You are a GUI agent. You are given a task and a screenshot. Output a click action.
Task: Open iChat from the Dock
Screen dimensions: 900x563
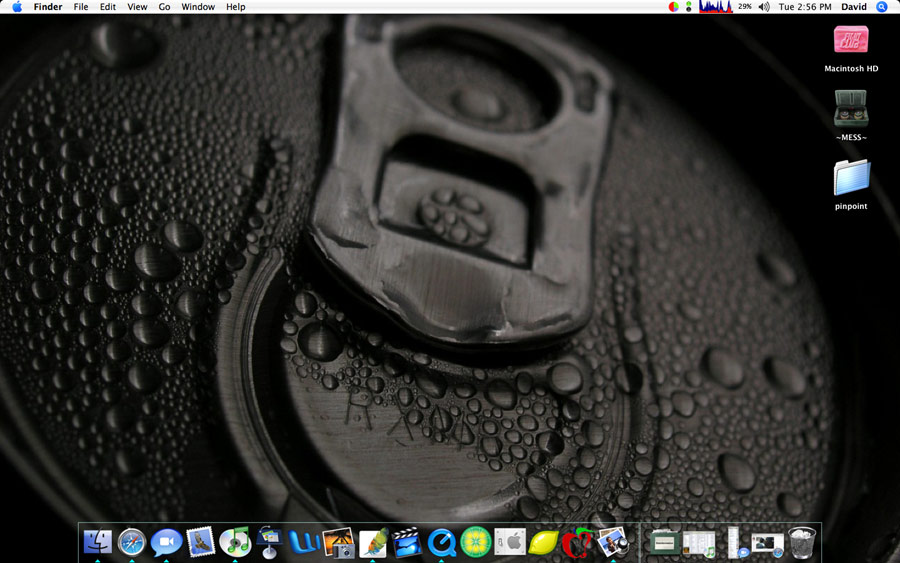tap(166, 542)
